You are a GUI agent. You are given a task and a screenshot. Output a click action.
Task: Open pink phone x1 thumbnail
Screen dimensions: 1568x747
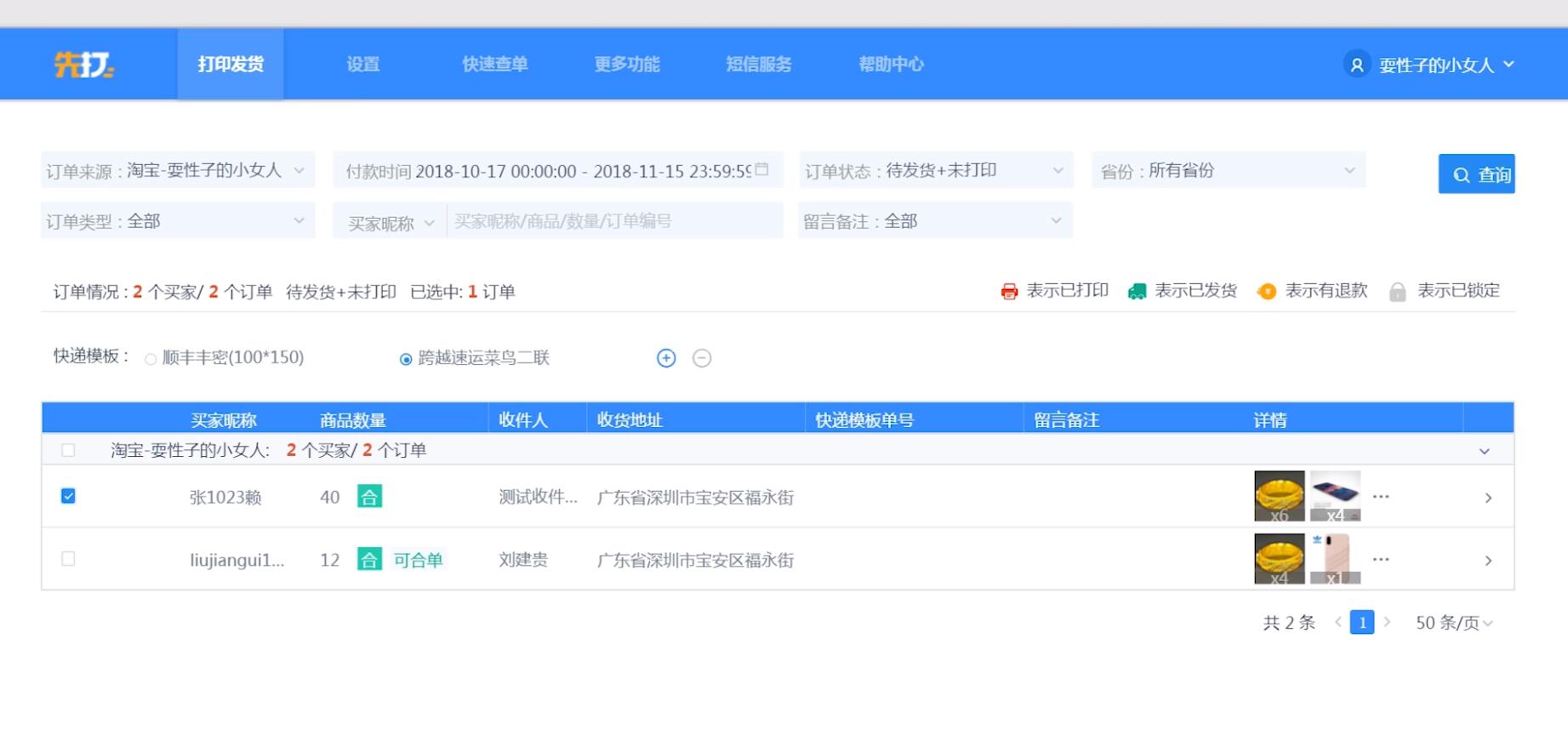point(1335,559)
